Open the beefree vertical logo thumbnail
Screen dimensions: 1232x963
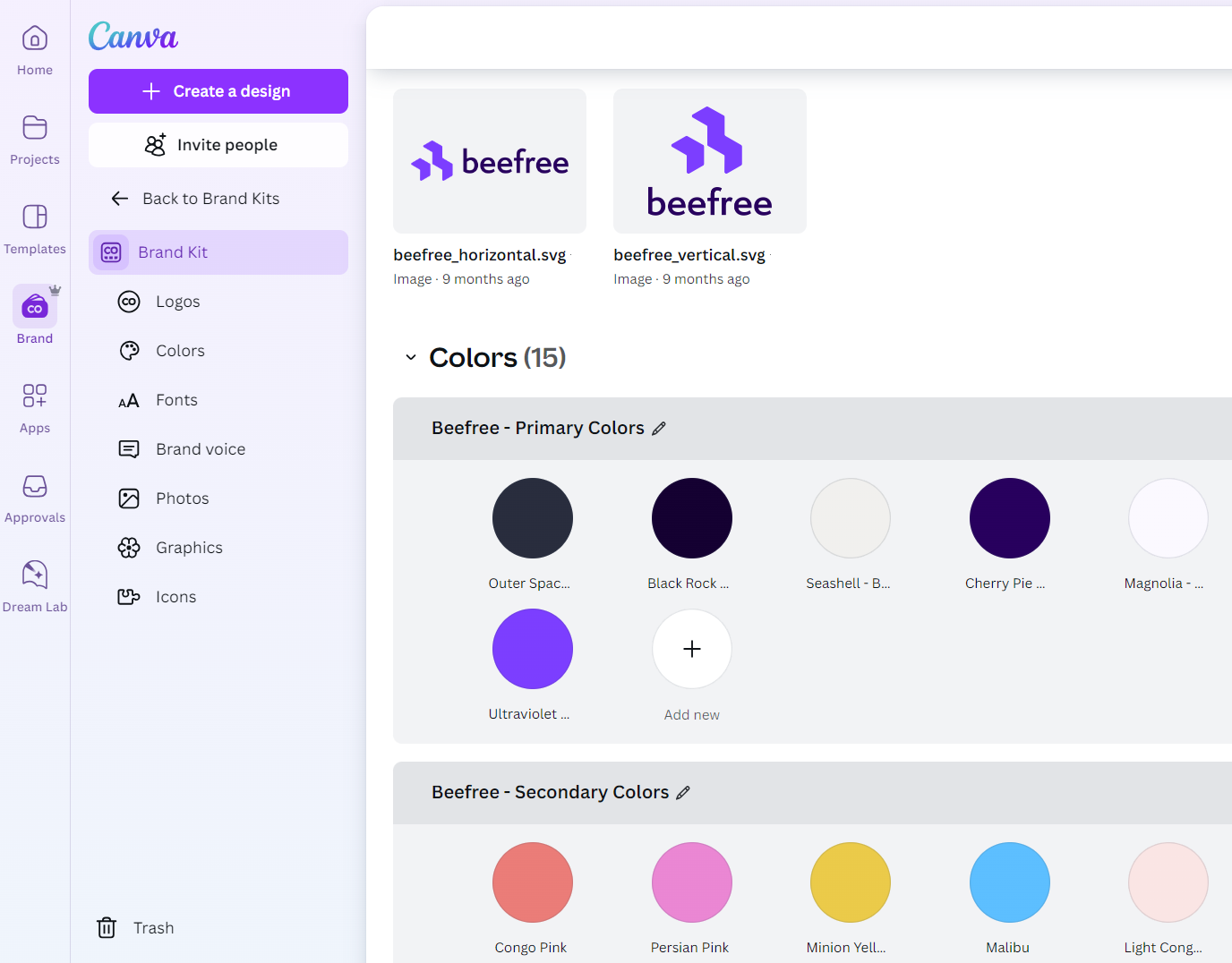(710, 161)
